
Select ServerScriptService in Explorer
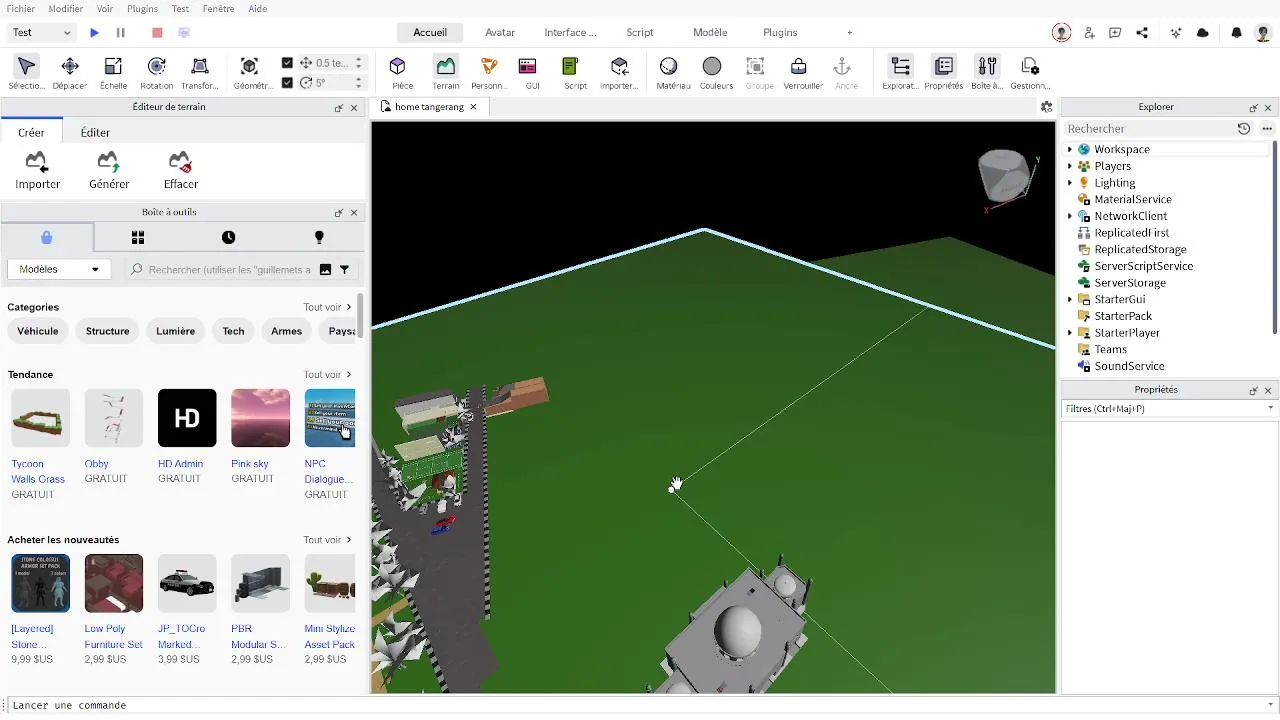coord(1144,266)
